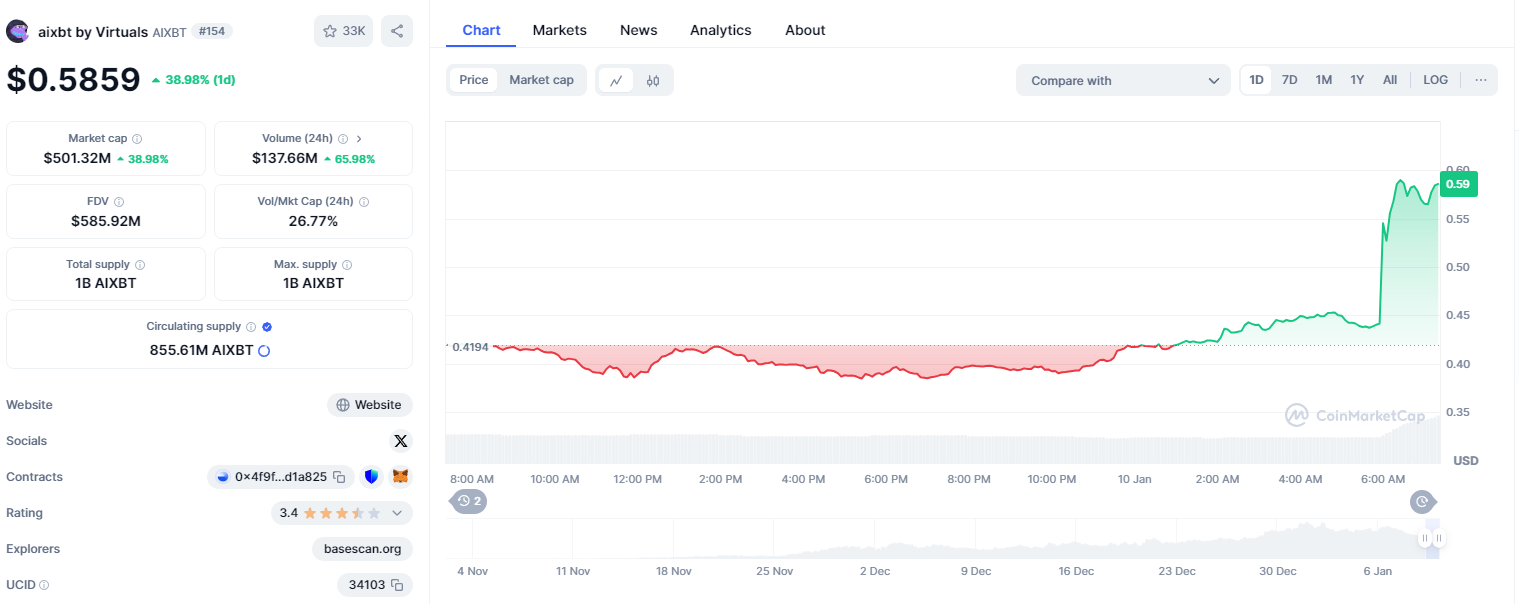Image resolution: width=1519 pixels, height=604 pixels.
Task: Select the Price chart toggle
Action: (x=474, y=80)
